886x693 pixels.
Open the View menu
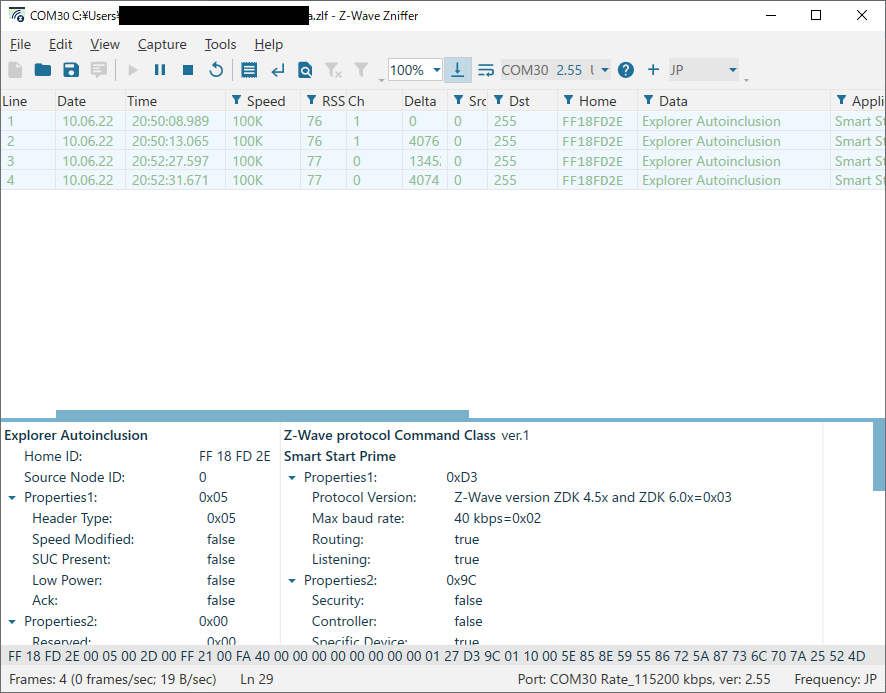click(105, 44)
